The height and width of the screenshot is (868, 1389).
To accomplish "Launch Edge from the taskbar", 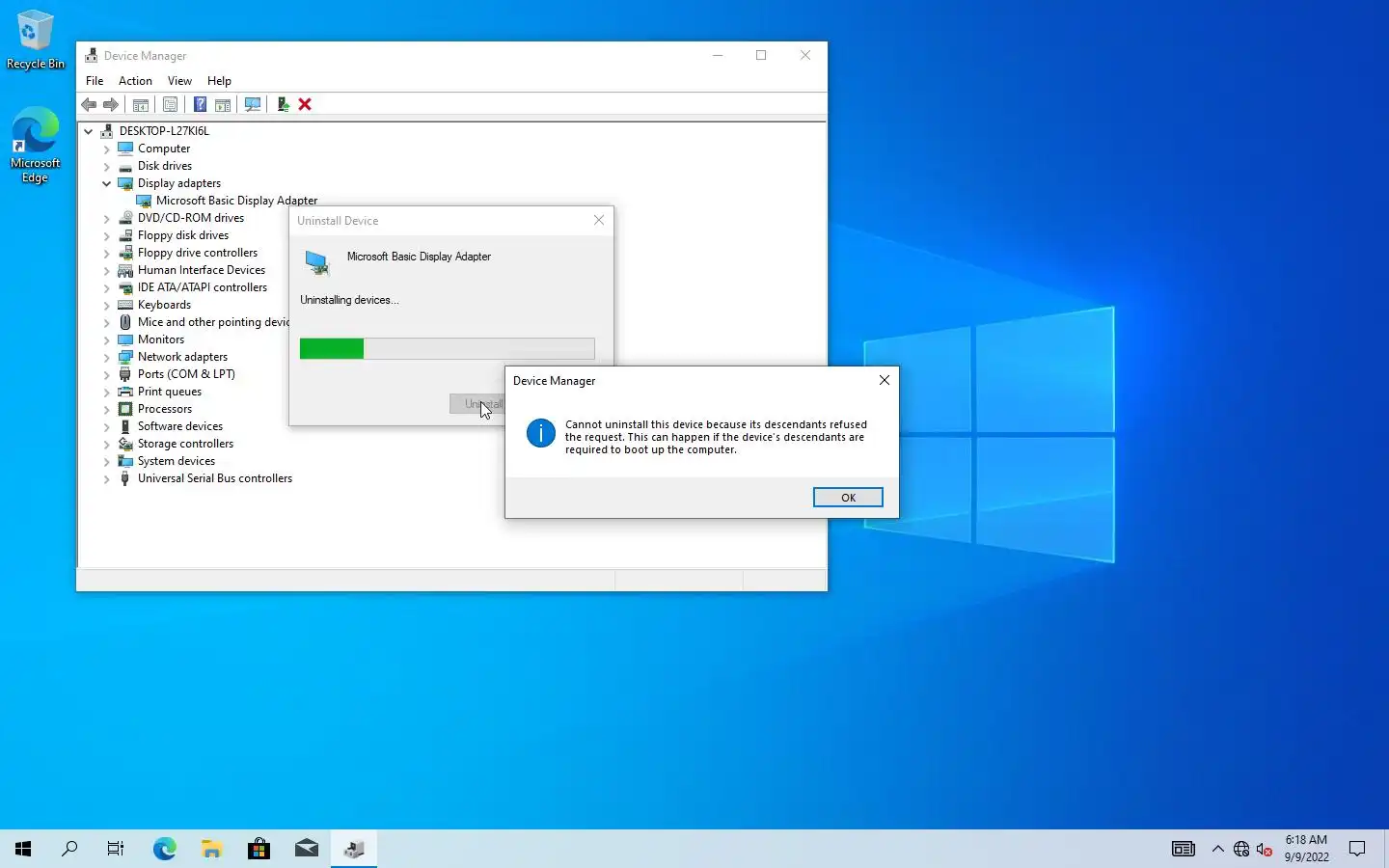I will pyautogui.click(x=164, y=849).
